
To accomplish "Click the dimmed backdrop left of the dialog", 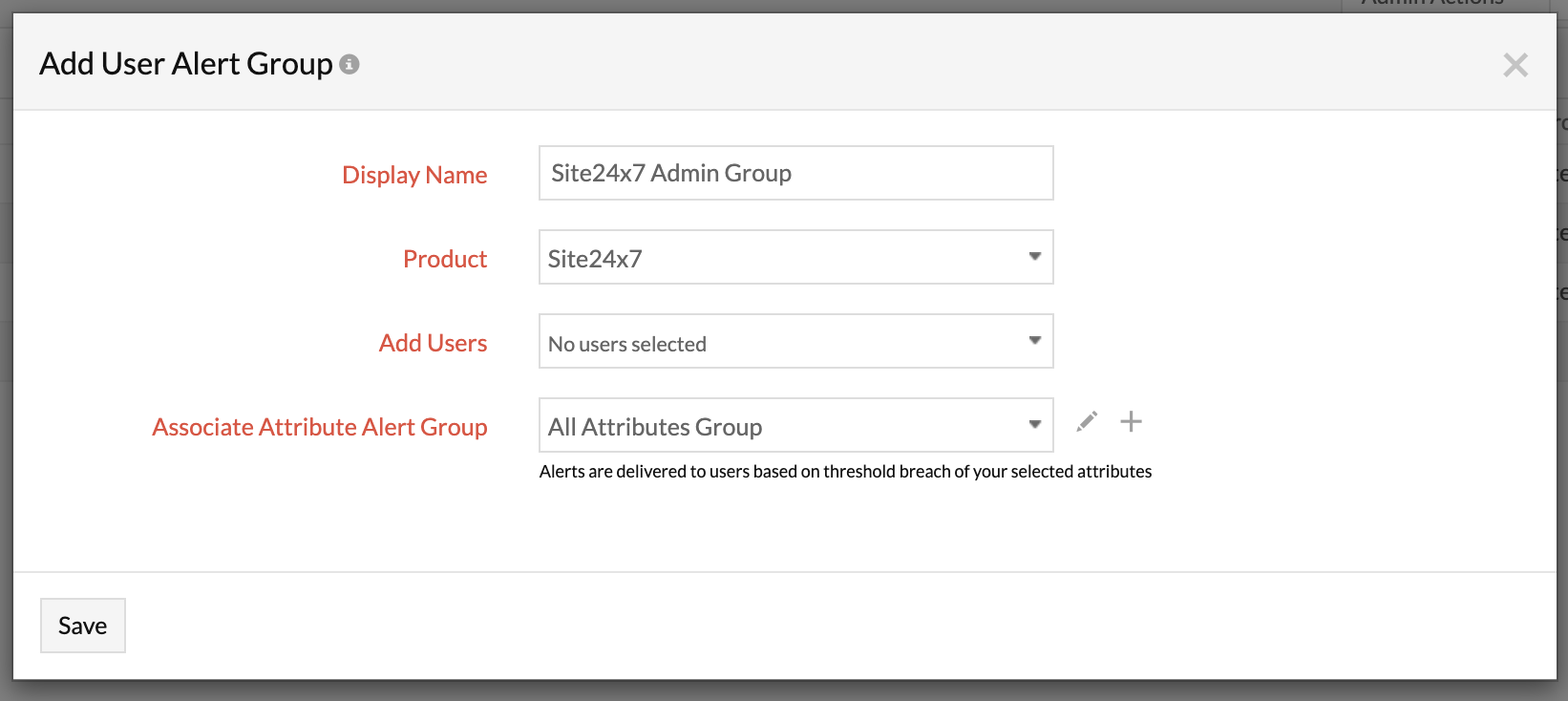I will click(6, 382).
